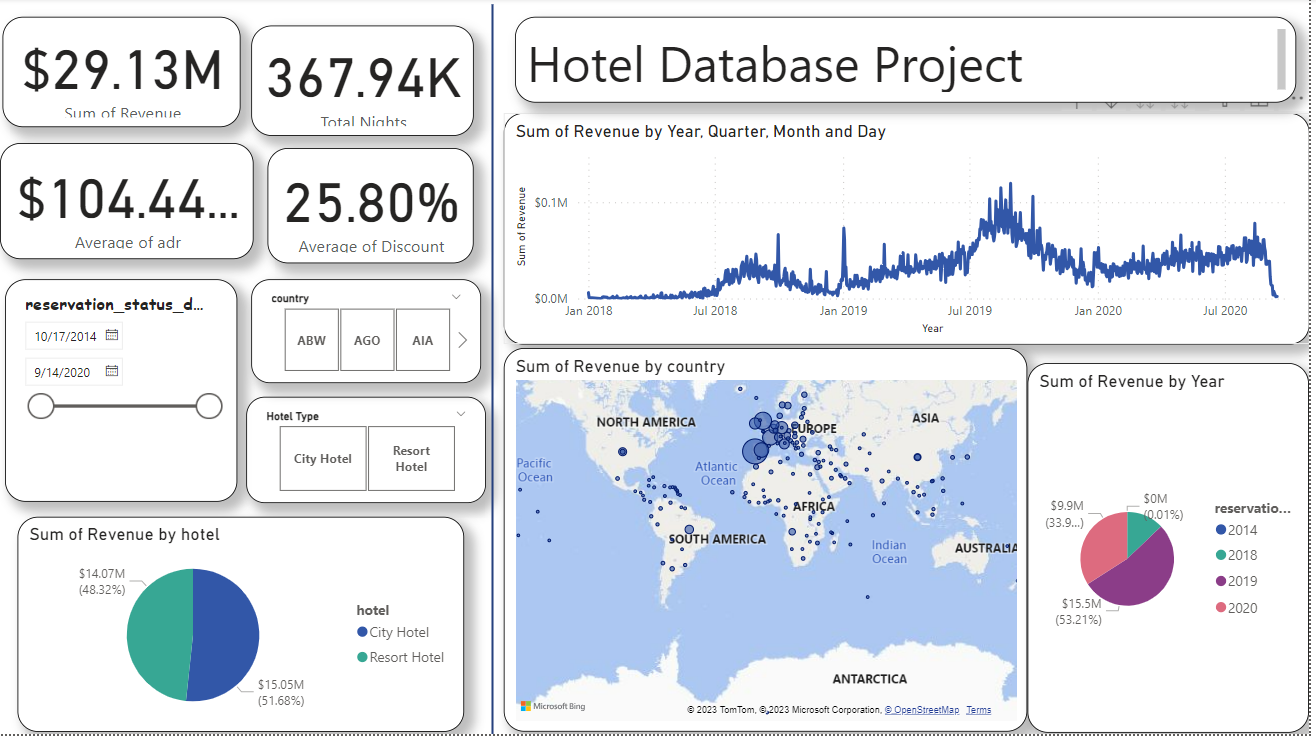1316x736 pixels.
Task: Expand the country slicer chevron dropdown
Action: (x=457, y=297)
